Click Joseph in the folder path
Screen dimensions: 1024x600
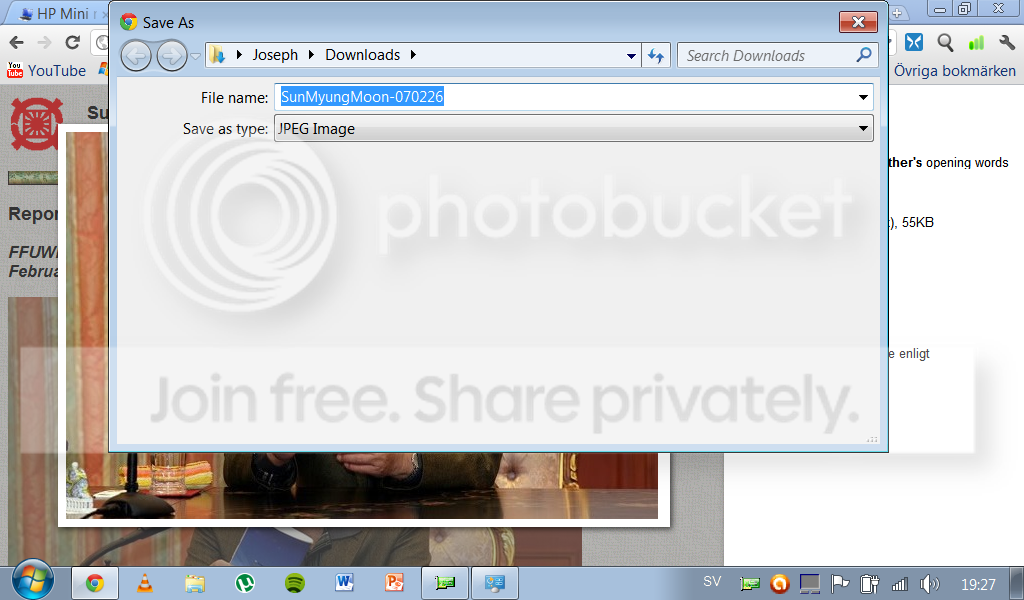(x=275, y=55)
